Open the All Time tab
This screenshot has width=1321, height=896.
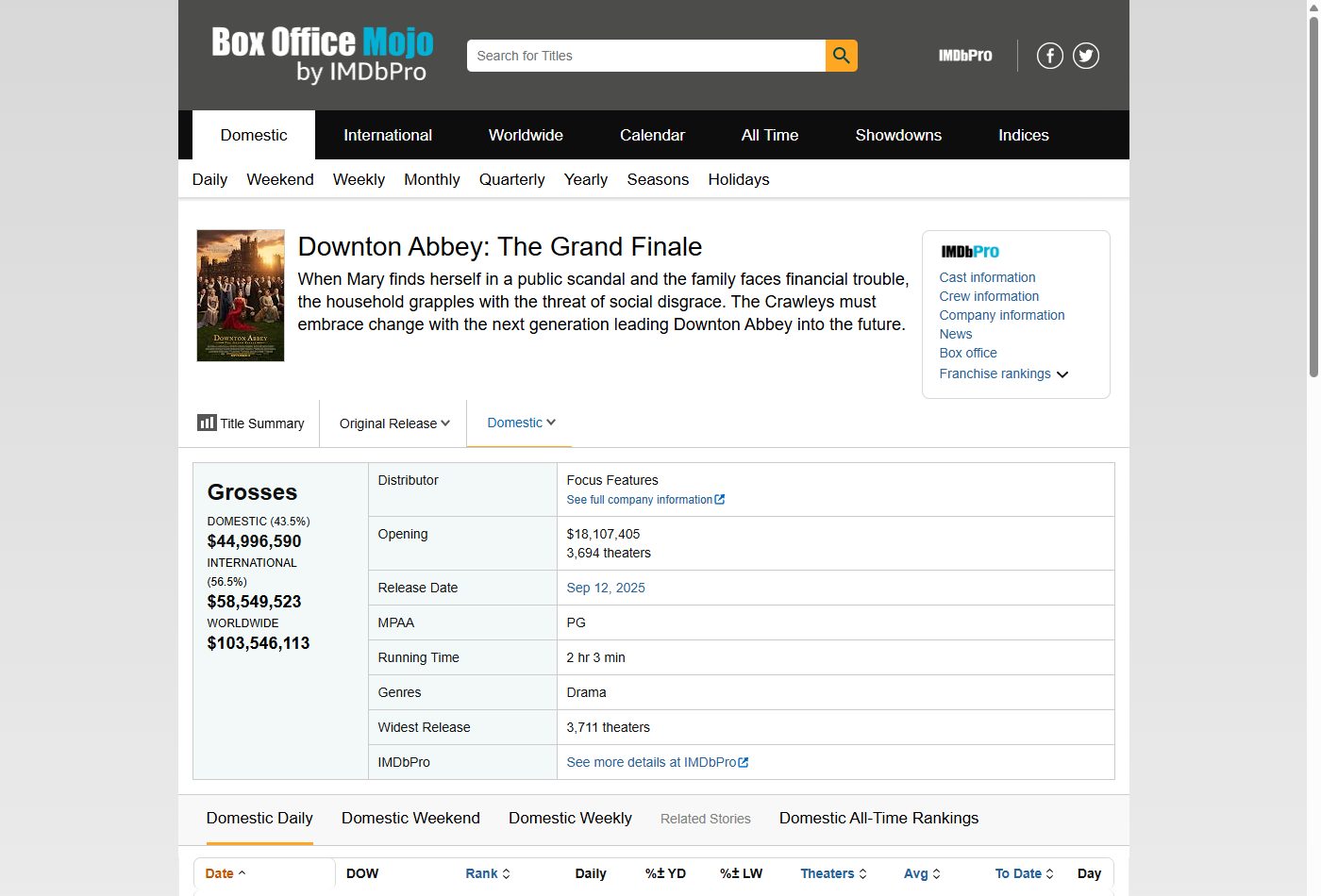click(770, 135)
